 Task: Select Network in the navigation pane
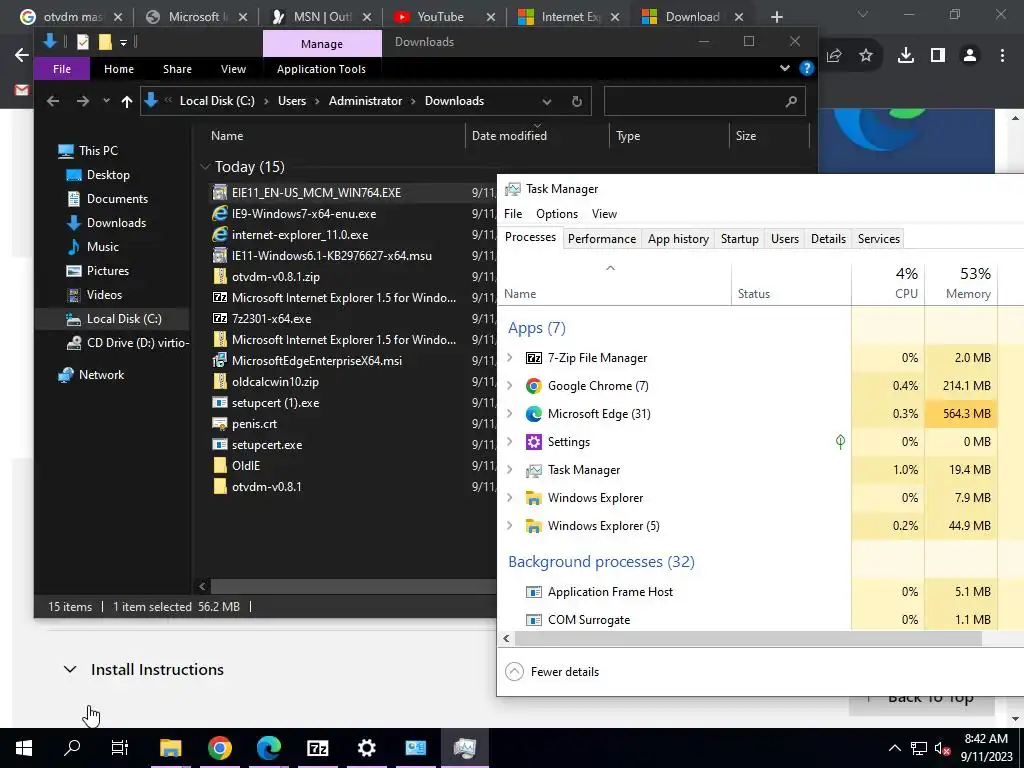click(101, 375)
